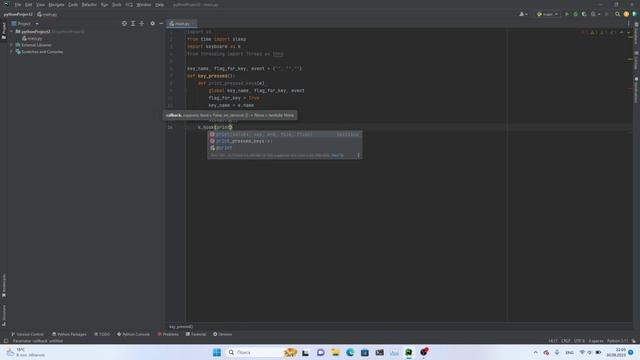Click the Windows Start button
The height and width of the screenshot is (360, 640).
tap(217, 352)
